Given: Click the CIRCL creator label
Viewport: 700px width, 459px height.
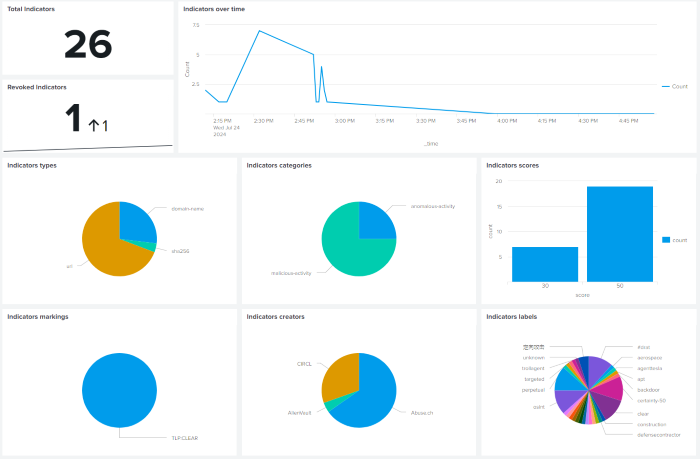Looking at the screenshot, I should coord(304,364).
